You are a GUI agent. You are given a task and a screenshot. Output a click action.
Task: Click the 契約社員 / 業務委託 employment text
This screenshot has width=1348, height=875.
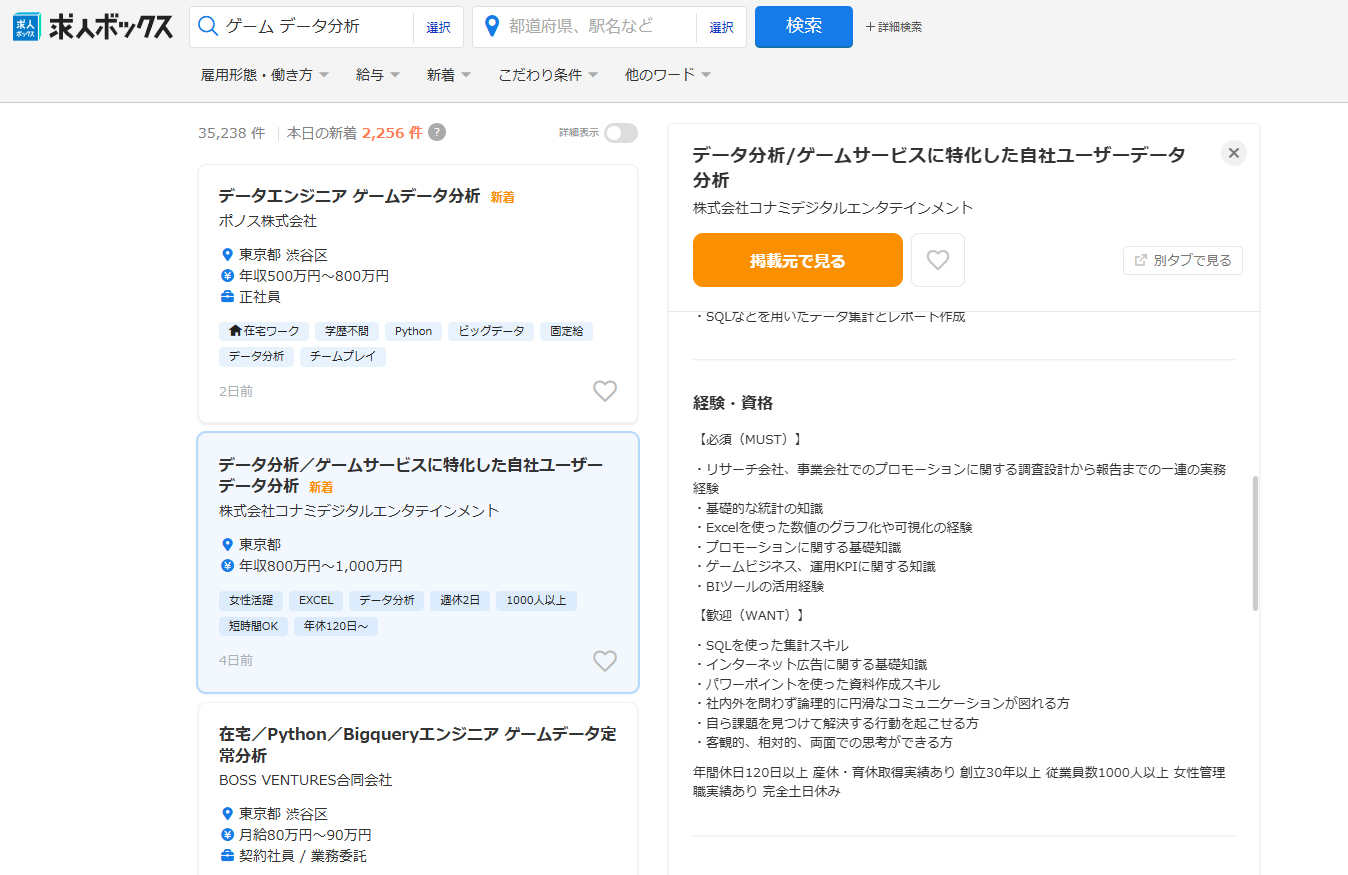pyautogui.click(x=303, y=856)
